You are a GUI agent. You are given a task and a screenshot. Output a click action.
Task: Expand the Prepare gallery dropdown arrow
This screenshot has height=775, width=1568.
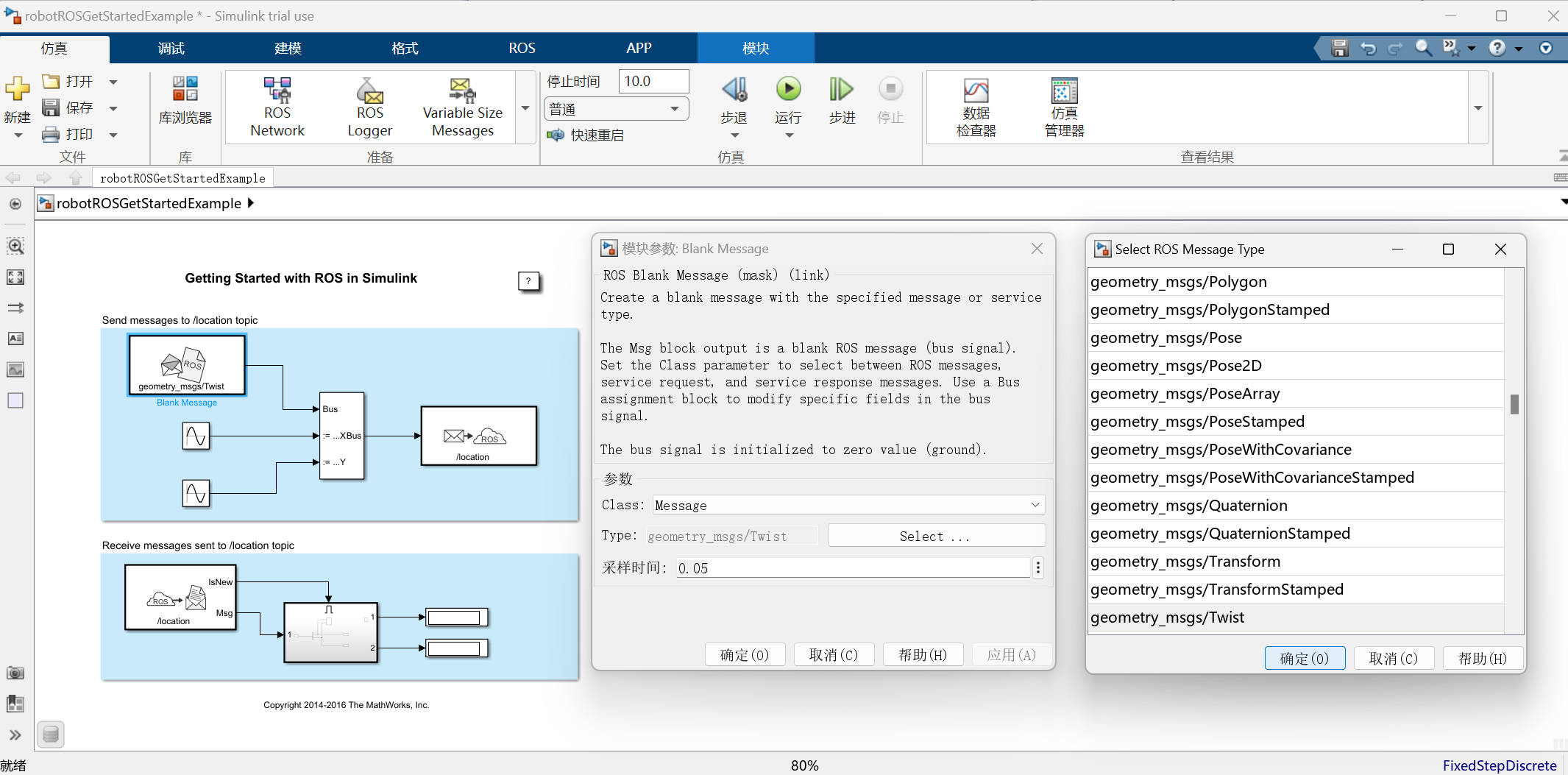tap(525, 107)
